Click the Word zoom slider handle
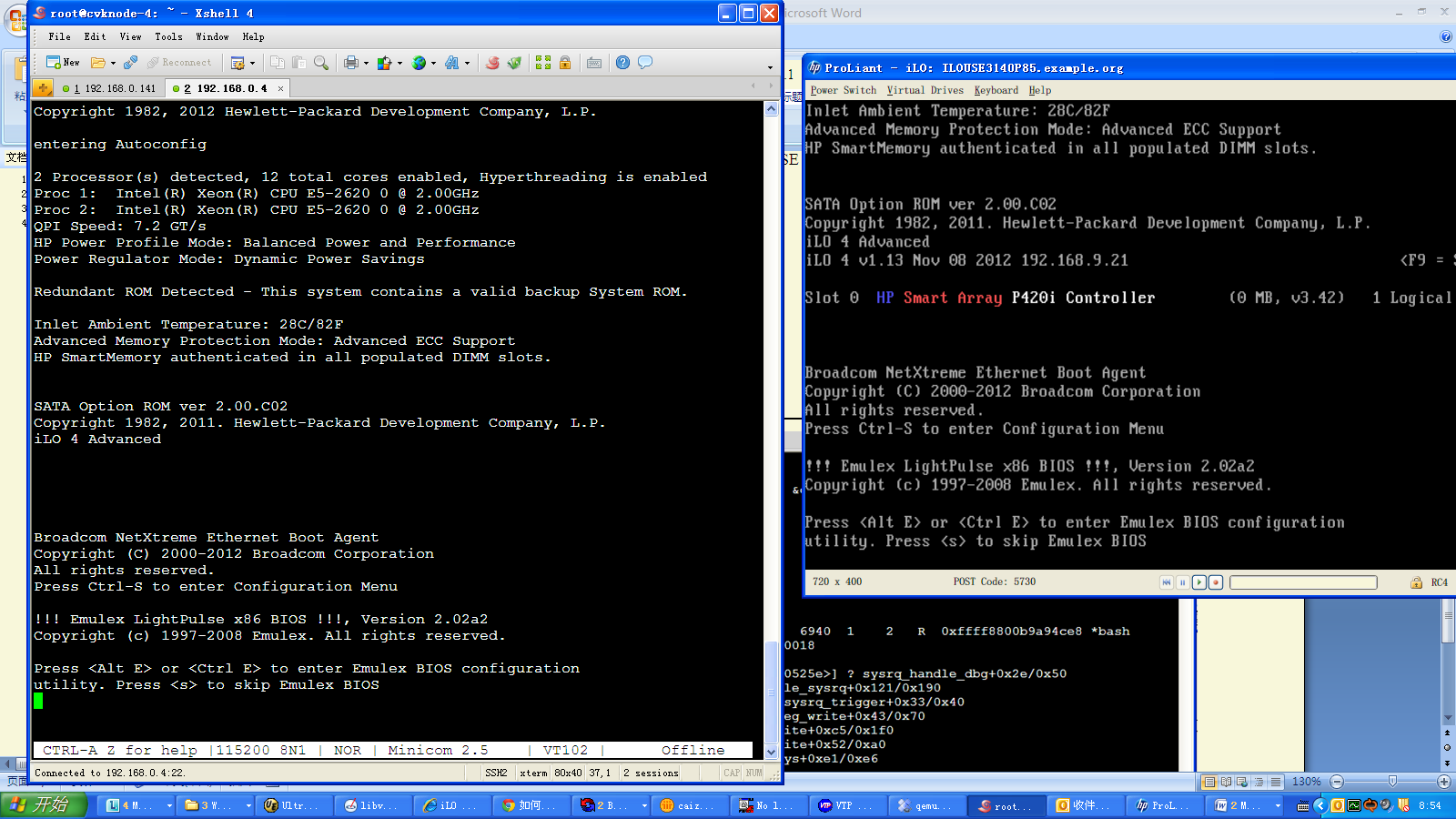1456x819 pixels. click(x=1392, y=782)
